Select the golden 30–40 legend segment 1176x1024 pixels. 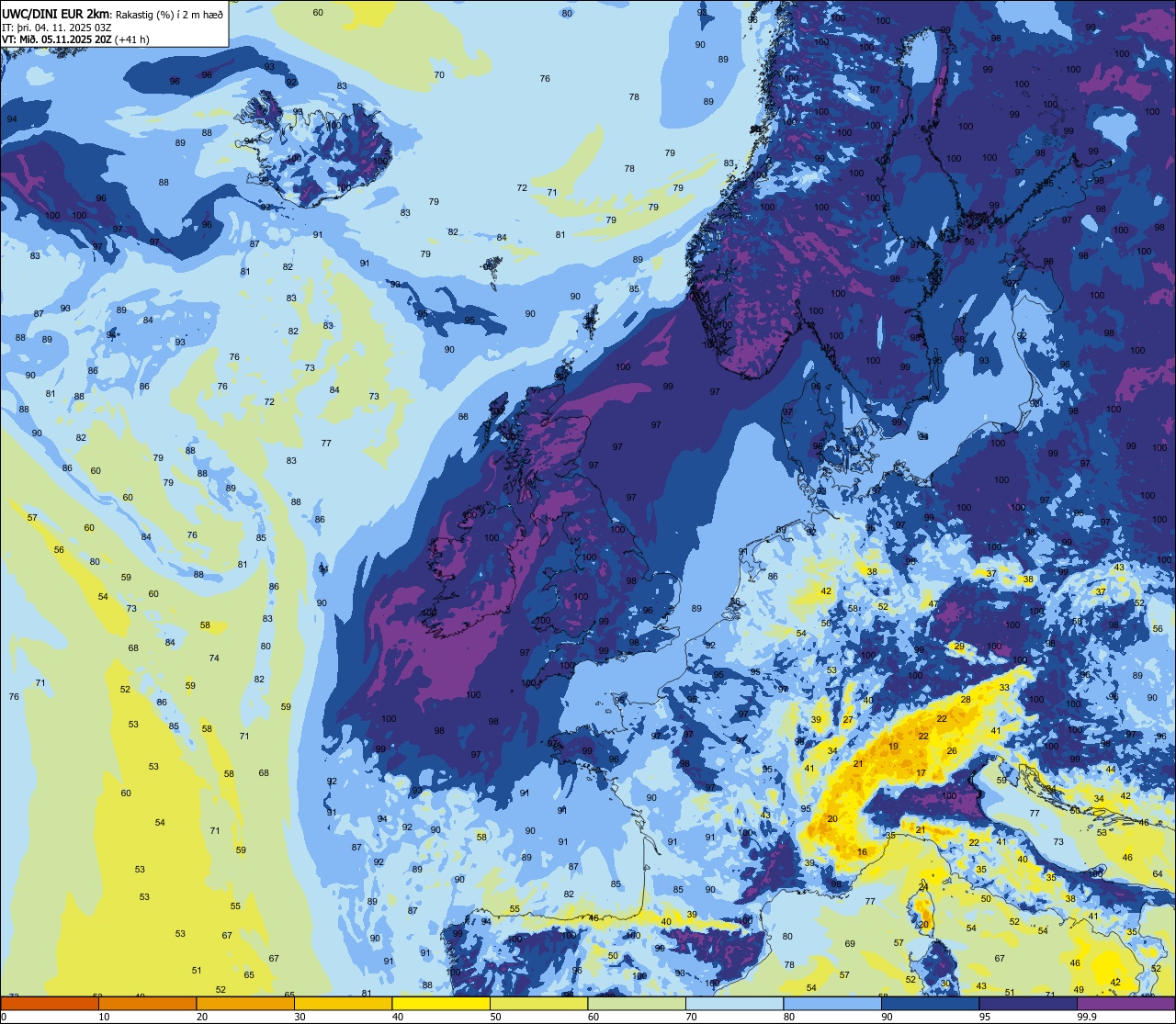point(343,1004)
